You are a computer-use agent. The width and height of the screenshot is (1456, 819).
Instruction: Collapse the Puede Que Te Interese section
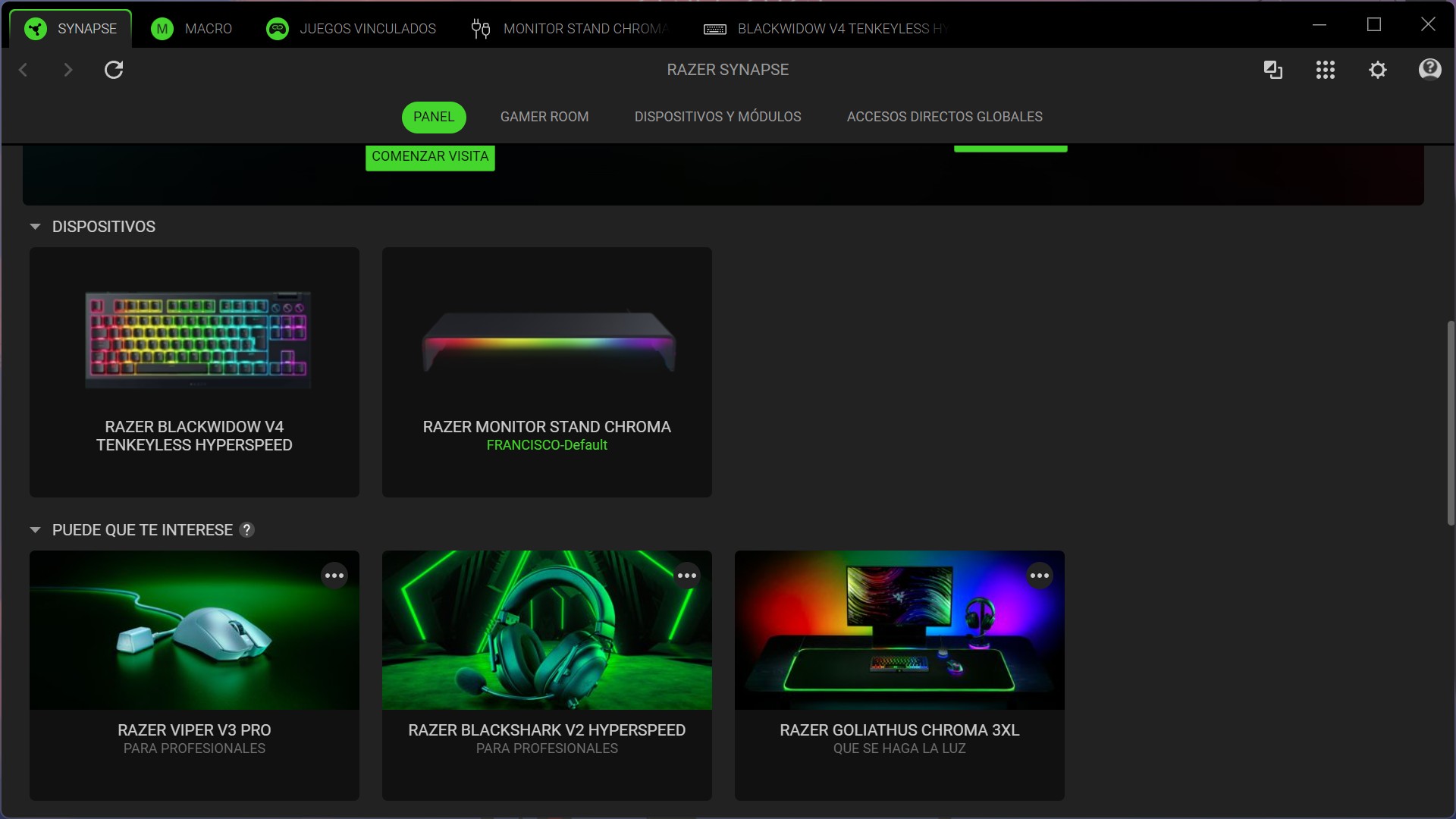[35, 530]
